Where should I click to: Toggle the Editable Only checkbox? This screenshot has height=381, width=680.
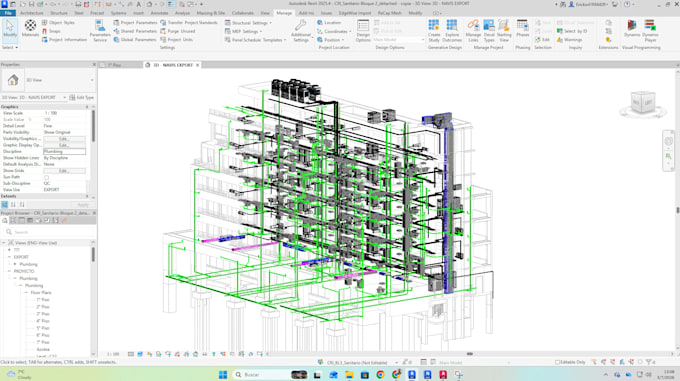571,362
